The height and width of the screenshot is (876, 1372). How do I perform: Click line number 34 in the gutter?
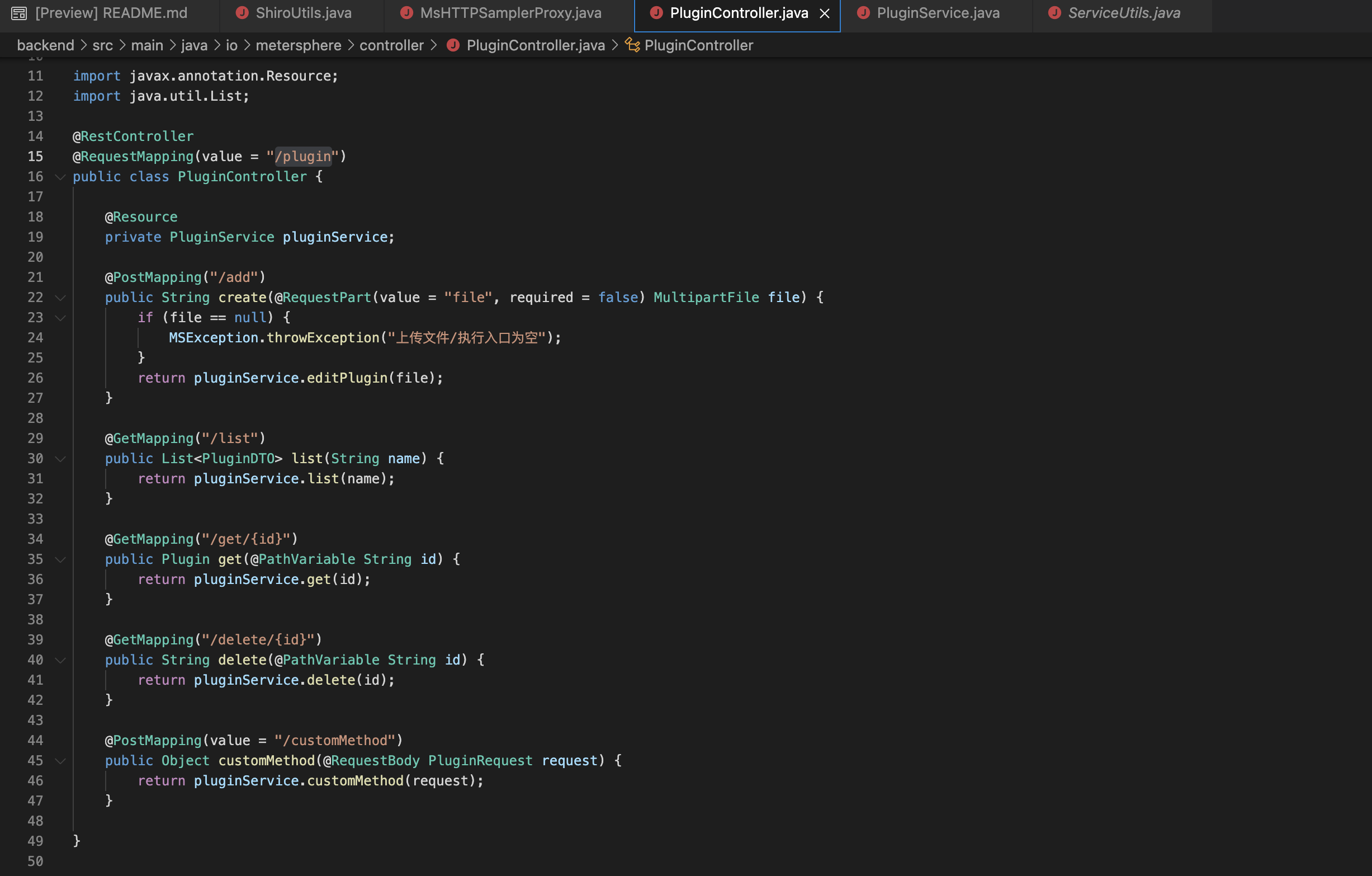coord(35,539)
